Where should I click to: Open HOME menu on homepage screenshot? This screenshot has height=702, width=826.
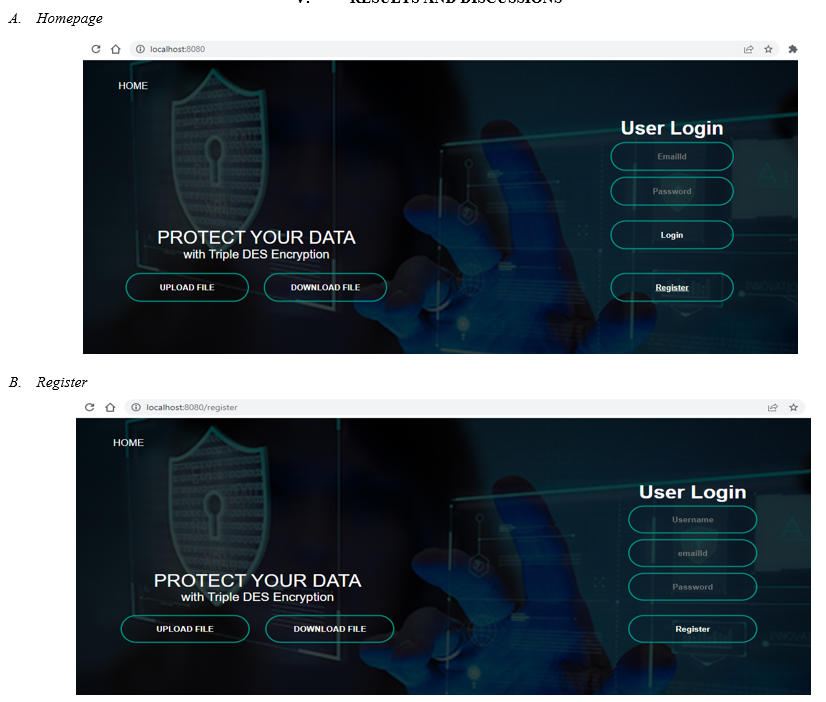[x=133, y=85]
